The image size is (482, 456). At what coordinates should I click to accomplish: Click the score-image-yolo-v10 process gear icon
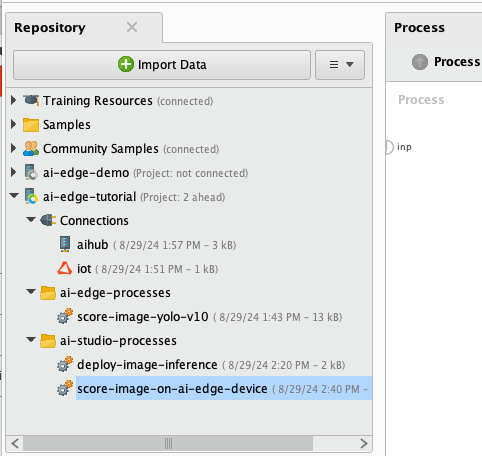point(65,316)
